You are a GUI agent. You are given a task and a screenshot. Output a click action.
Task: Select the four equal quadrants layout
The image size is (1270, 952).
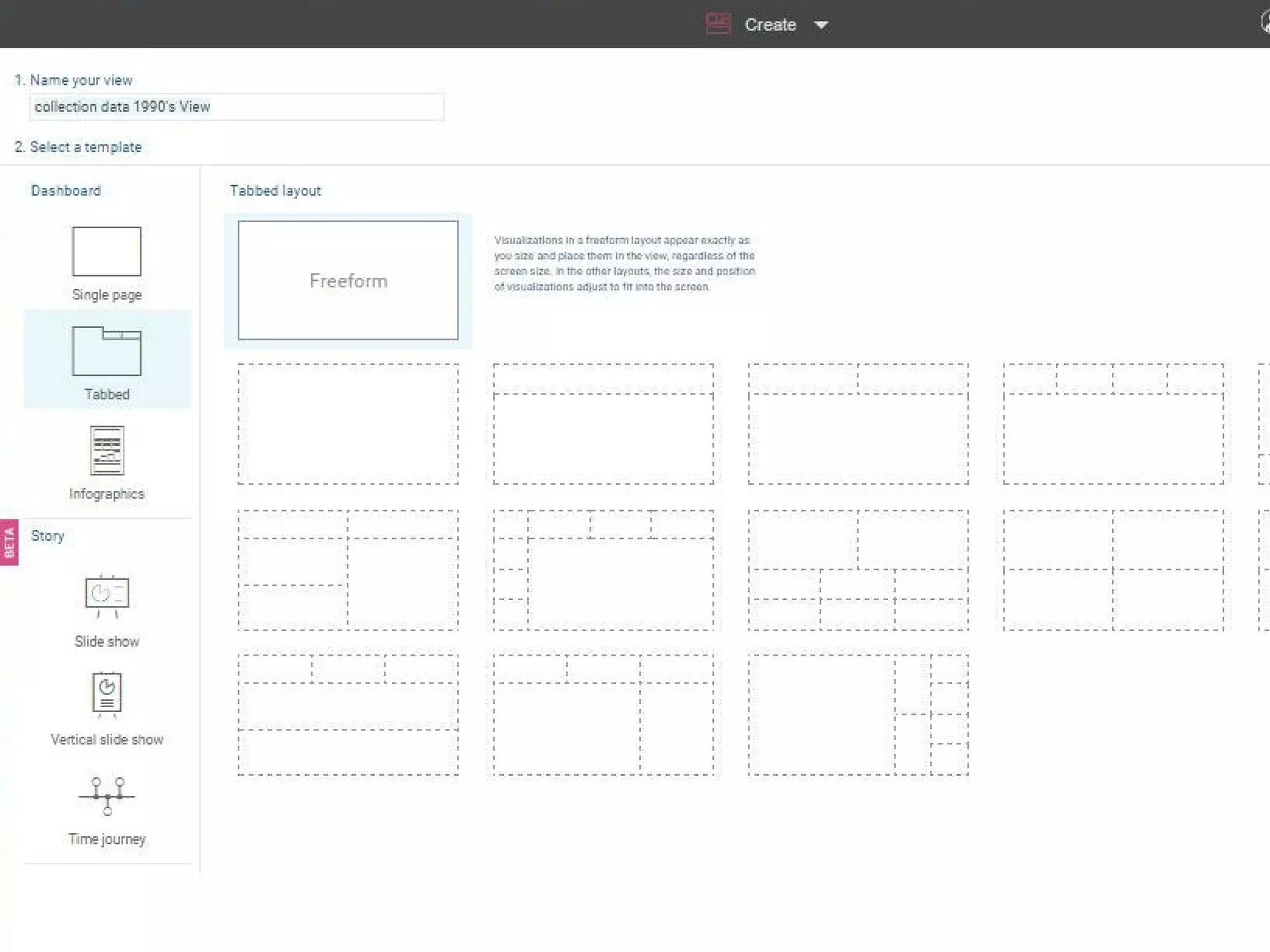(1114, 570)
